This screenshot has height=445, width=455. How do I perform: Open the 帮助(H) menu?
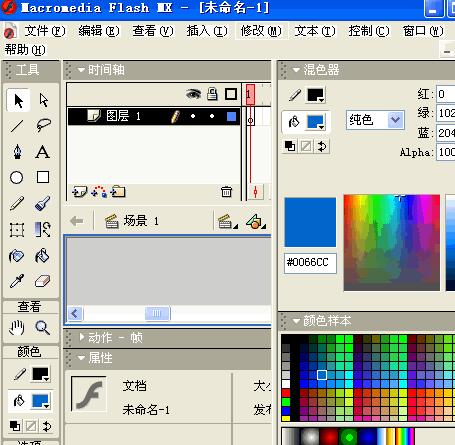tap(25, 50)
